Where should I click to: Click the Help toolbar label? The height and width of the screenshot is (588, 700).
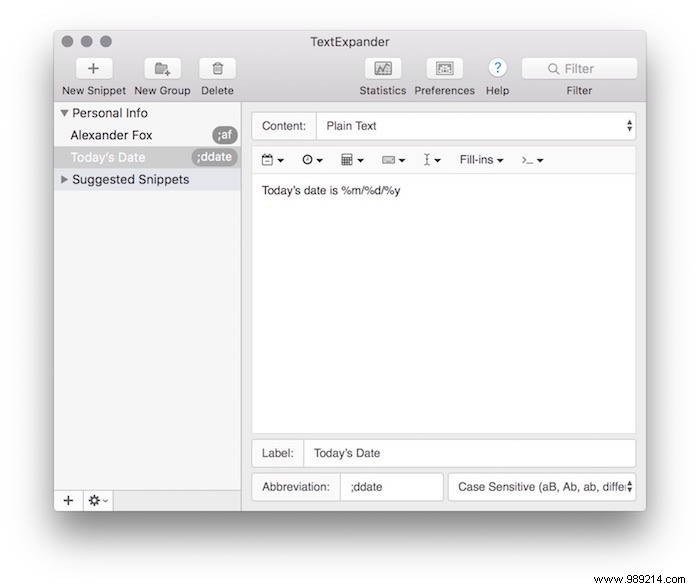click(x=497, y=91)
